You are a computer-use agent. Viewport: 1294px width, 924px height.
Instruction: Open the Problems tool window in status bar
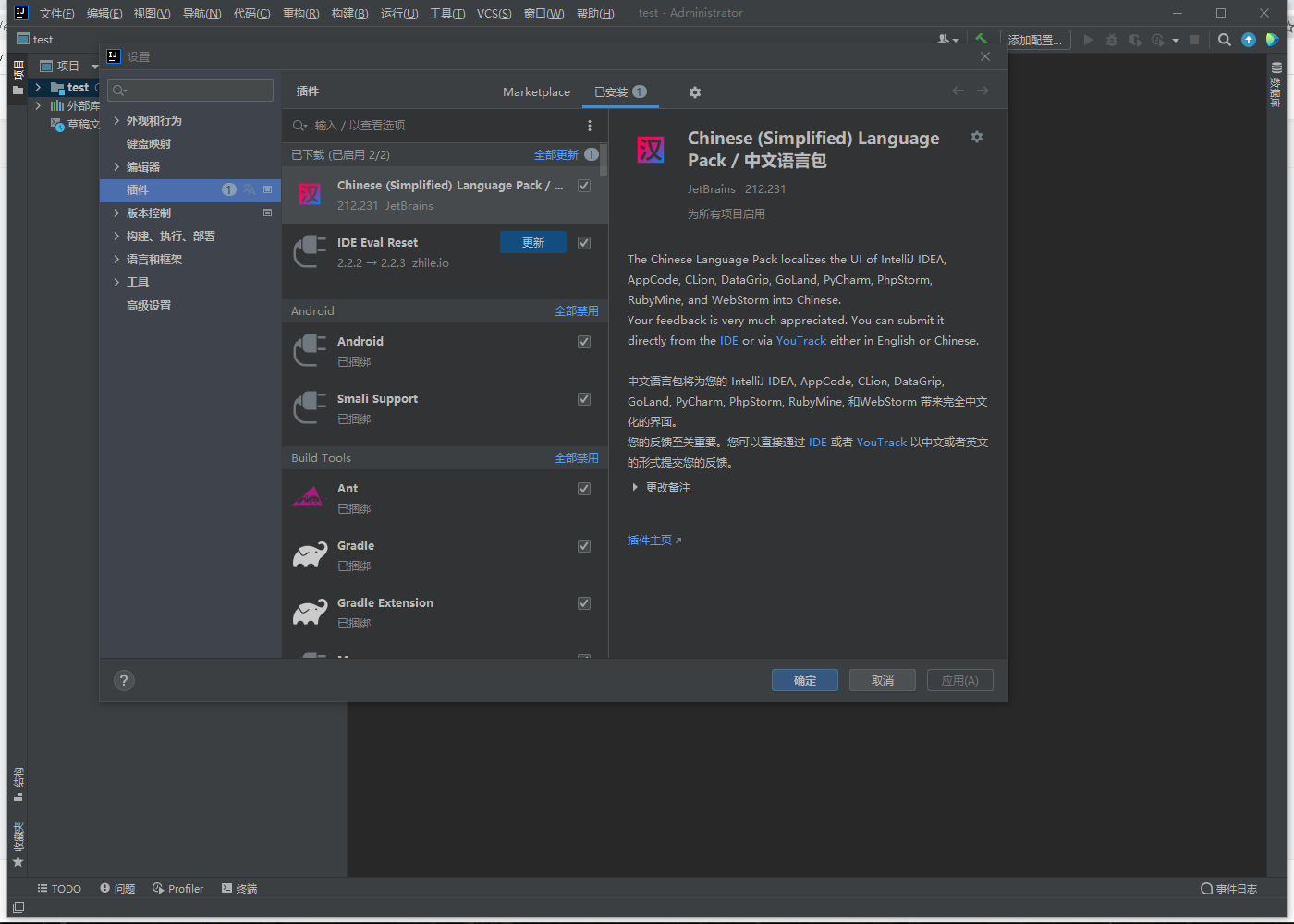[117, 889]
